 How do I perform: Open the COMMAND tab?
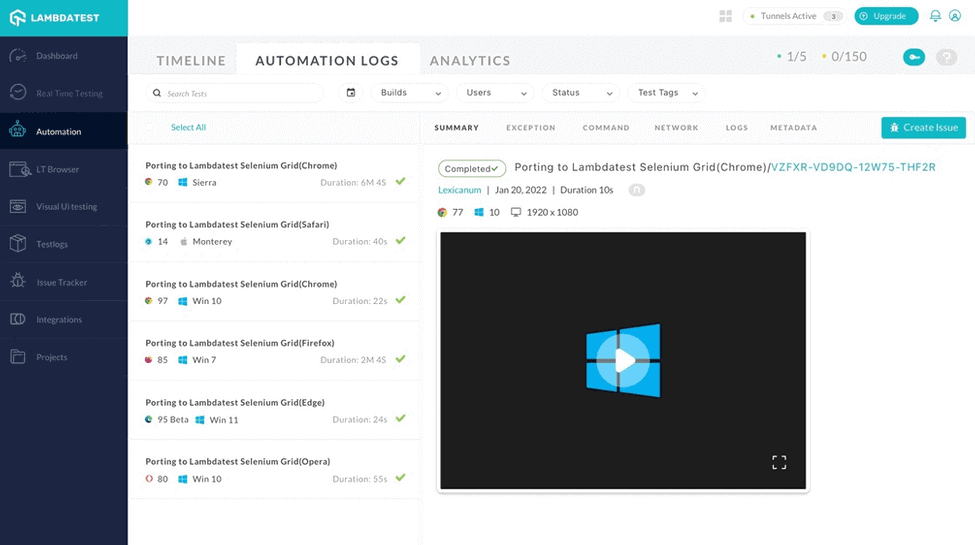tap(606, 128)
